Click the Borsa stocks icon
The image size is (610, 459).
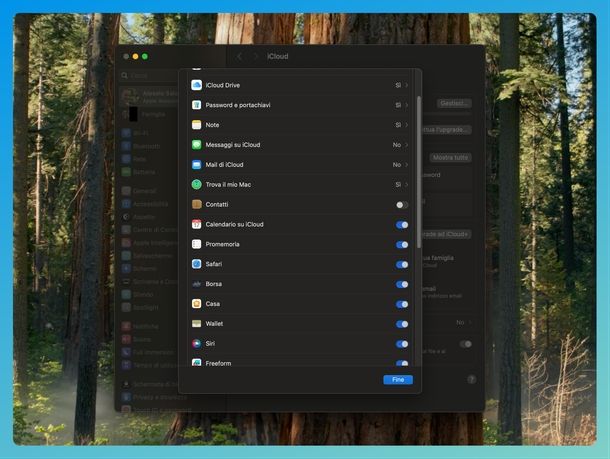196,284
